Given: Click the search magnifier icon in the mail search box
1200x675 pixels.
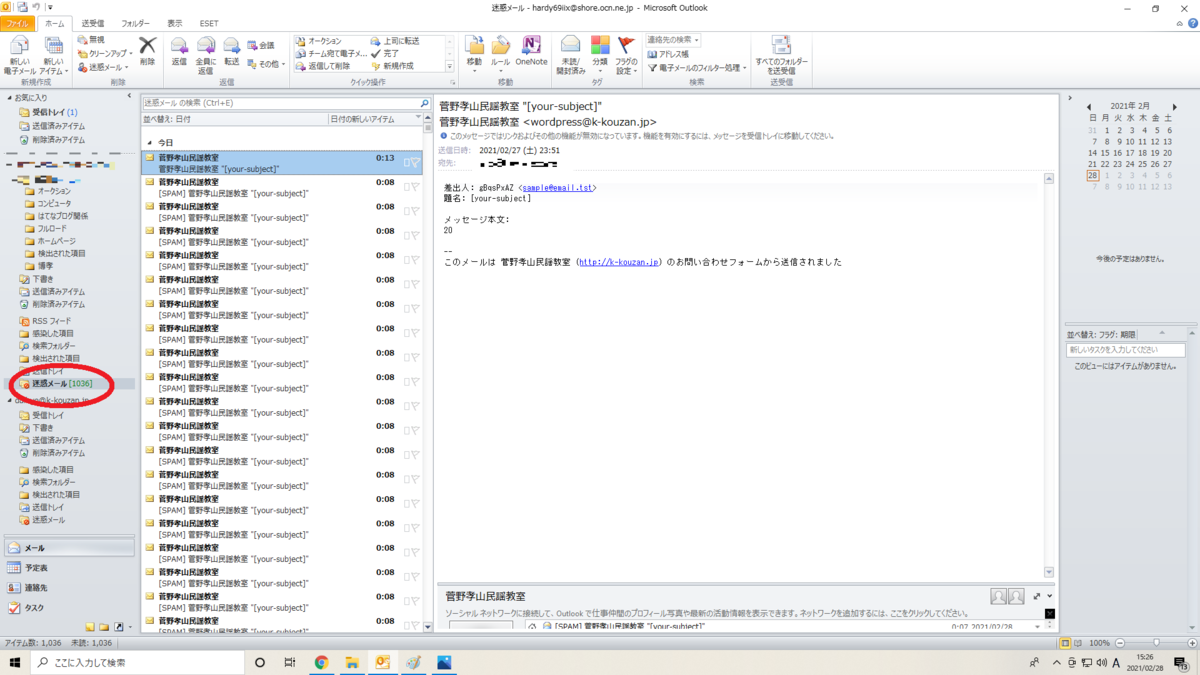Looking at the screenshot, I should (425, 103).
